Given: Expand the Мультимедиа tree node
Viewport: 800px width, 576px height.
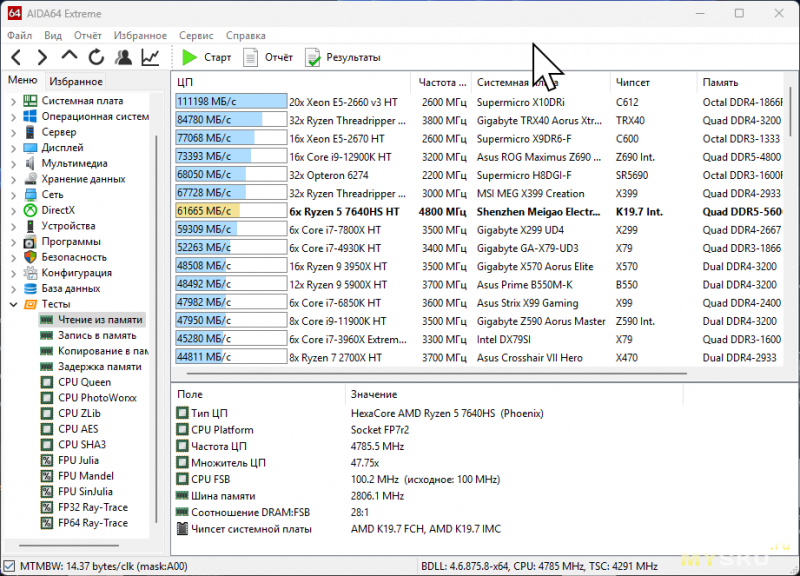Looking at the screenshot, I should 13,164.
